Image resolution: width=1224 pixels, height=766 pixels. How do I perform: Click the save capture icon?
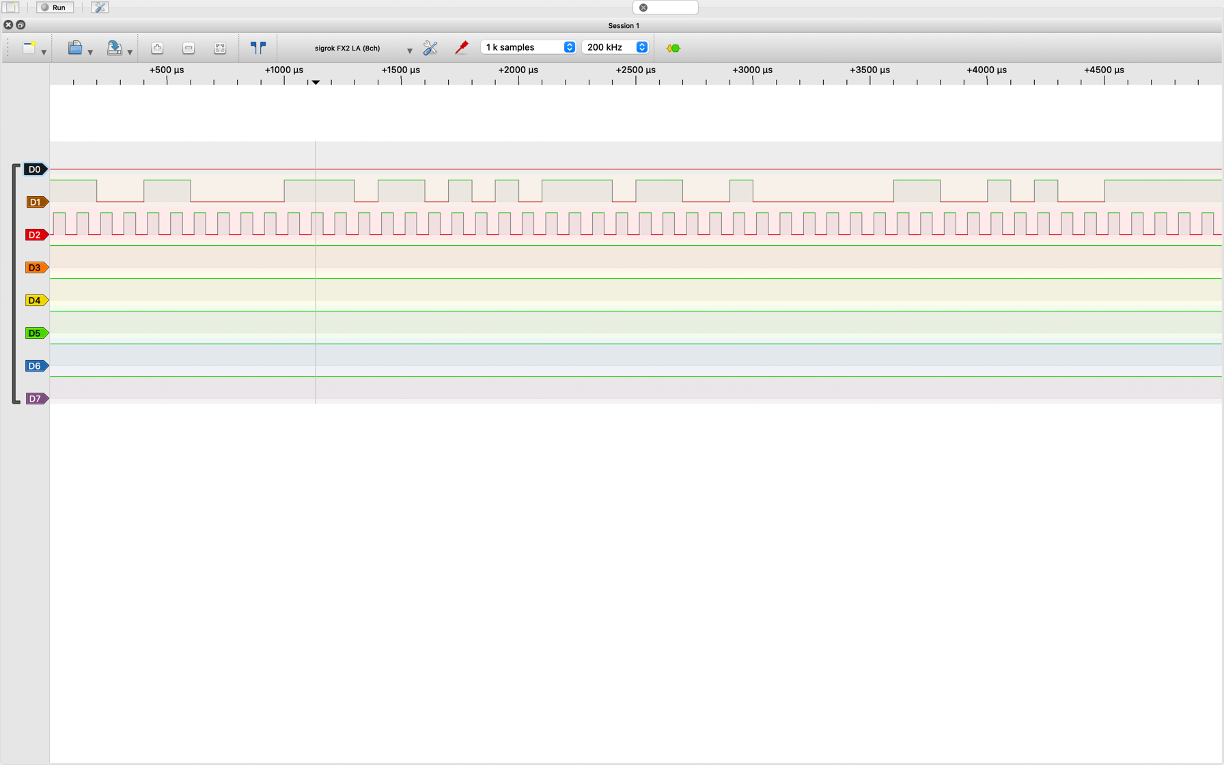pyautogui.click(x=115, y=48)
